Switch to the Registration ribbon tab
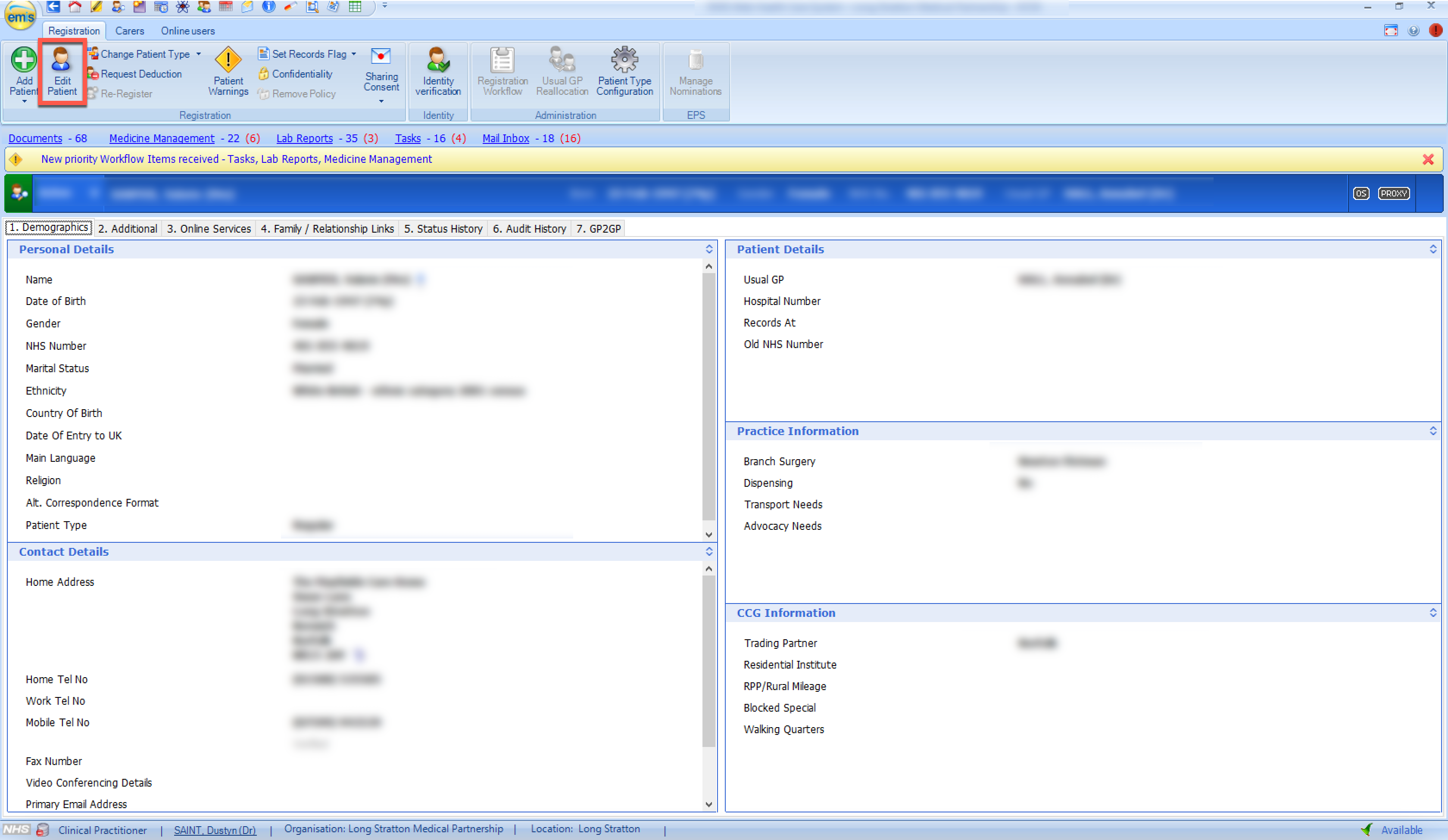 74,31
